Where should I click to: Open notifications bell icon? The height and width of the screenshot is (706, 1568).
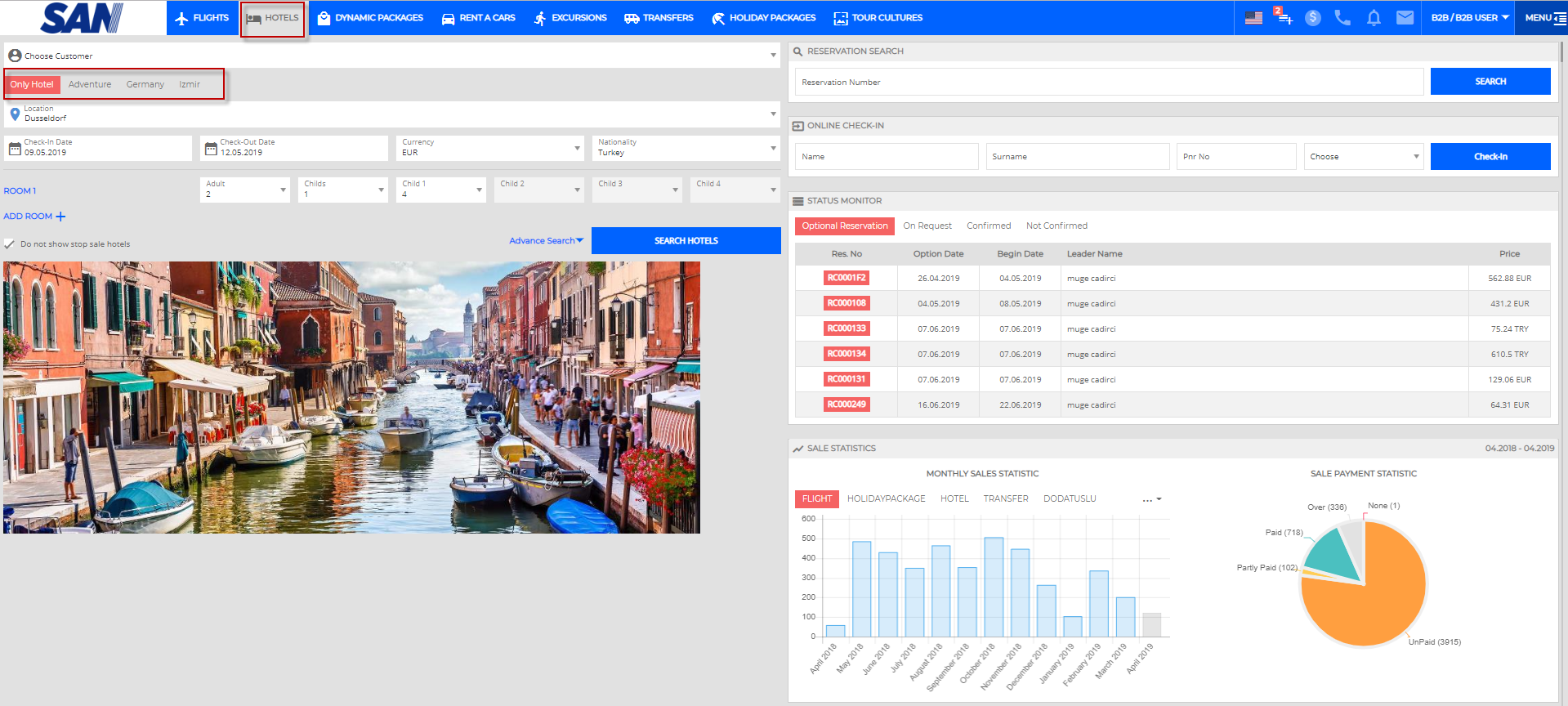(x=1374, y=17)
